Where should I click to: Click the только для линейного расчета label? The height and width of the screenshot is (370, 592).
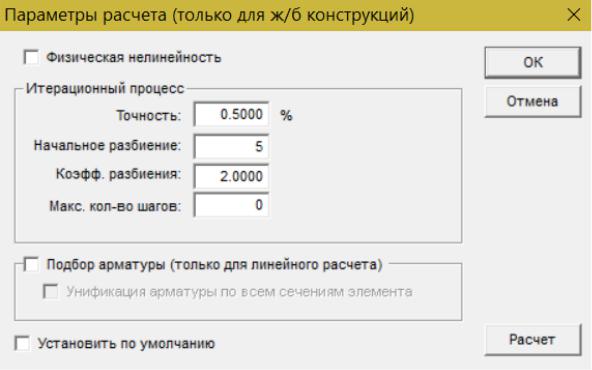276,265
